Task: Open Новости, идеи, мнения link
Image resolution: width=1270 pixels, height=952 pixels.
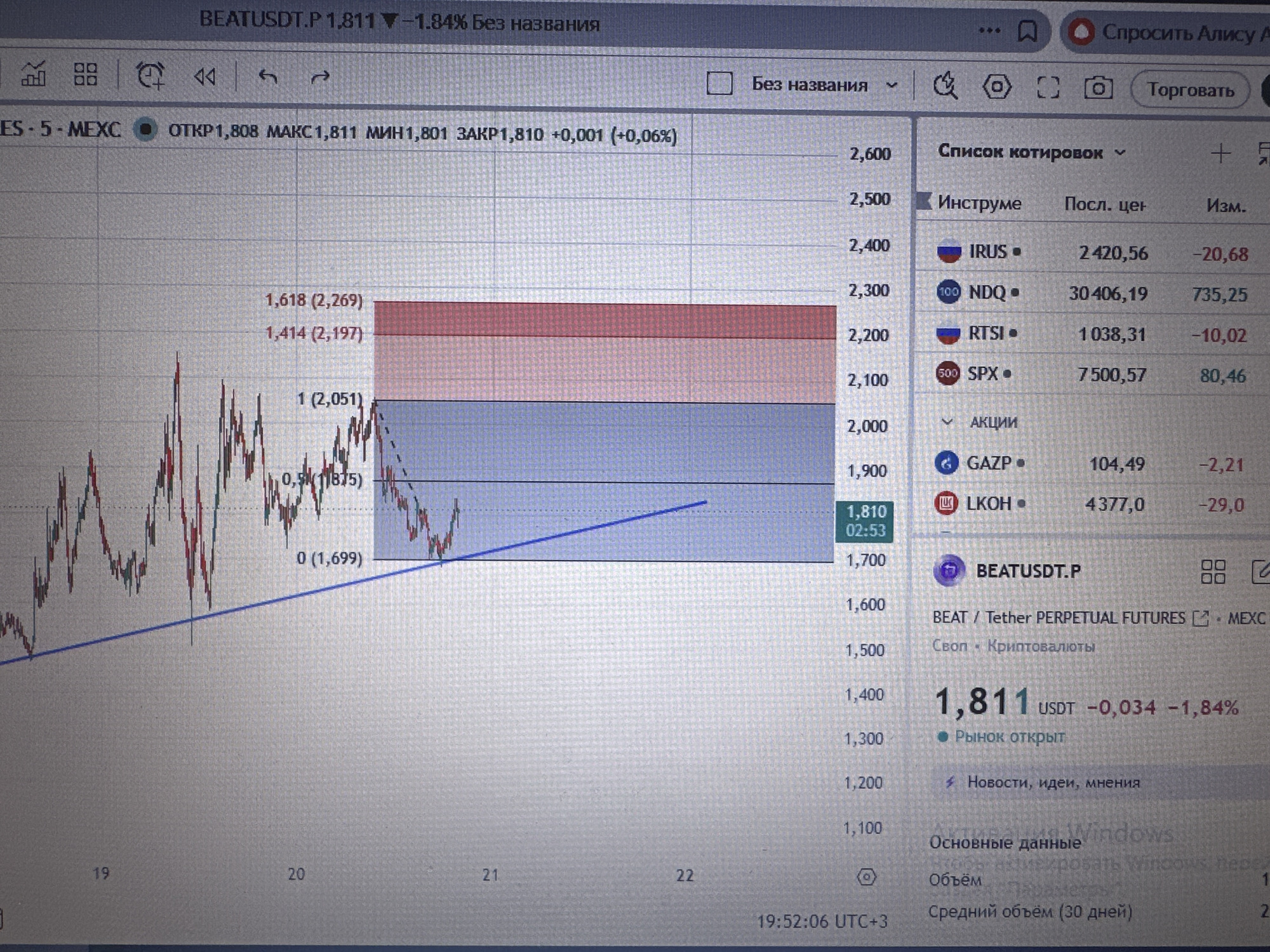Action: point(1053,782)
